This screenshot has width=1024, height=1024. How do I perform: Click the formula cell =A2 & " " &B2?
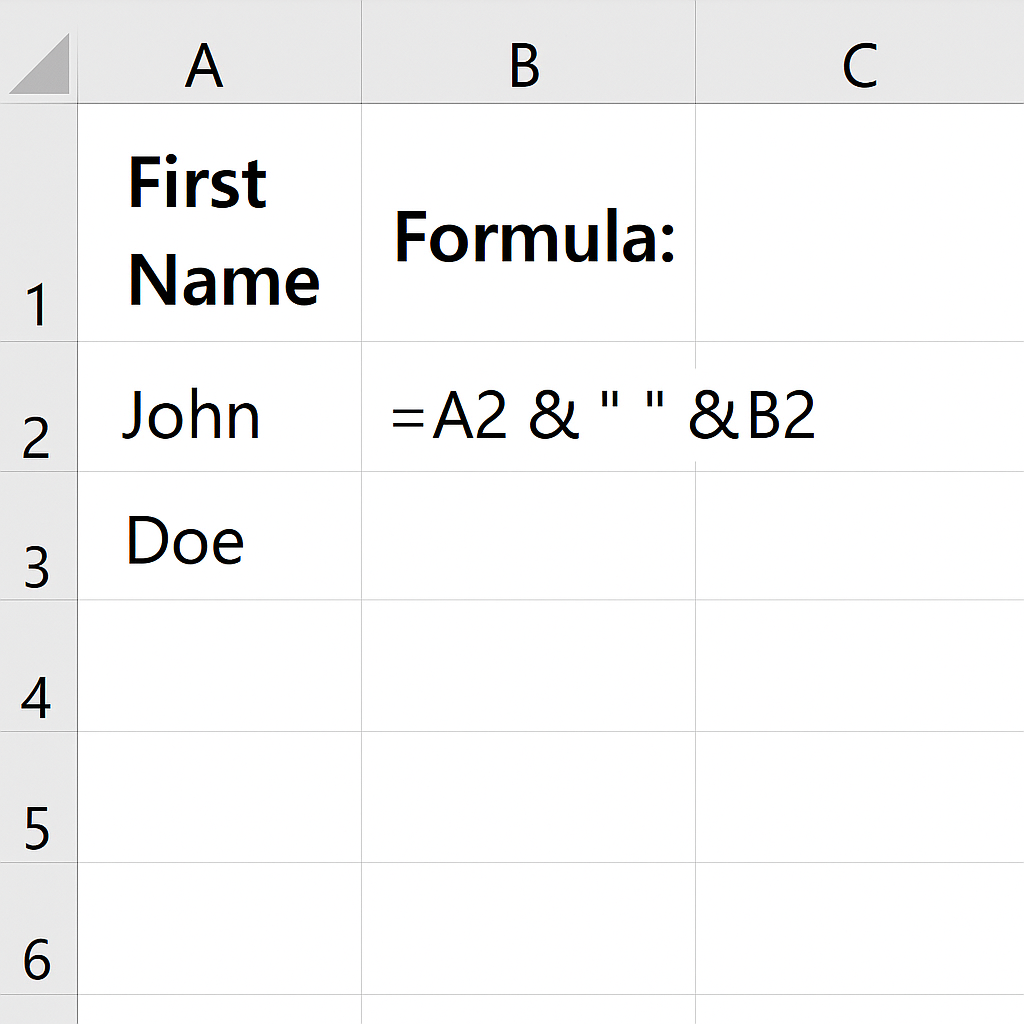528,406
